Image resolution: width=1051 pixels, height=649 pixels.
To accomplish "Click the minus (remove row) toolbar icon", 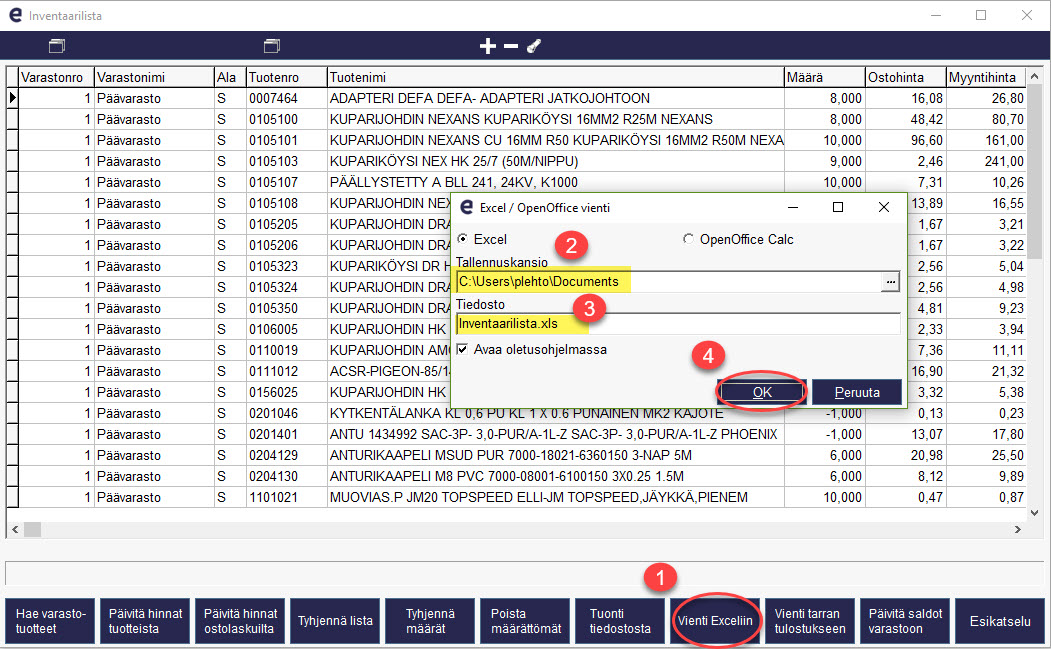I will pyautogui.click(x=511, y=46).
